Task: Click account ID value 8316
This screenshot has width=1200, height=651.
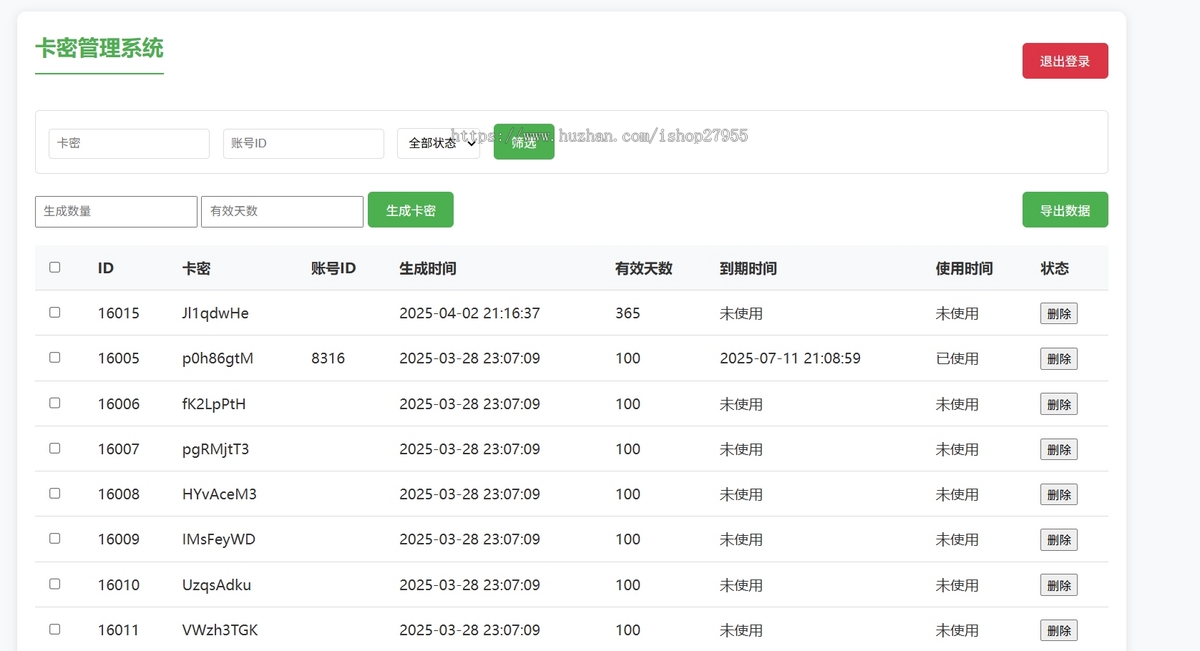Action: coord(328,358)
